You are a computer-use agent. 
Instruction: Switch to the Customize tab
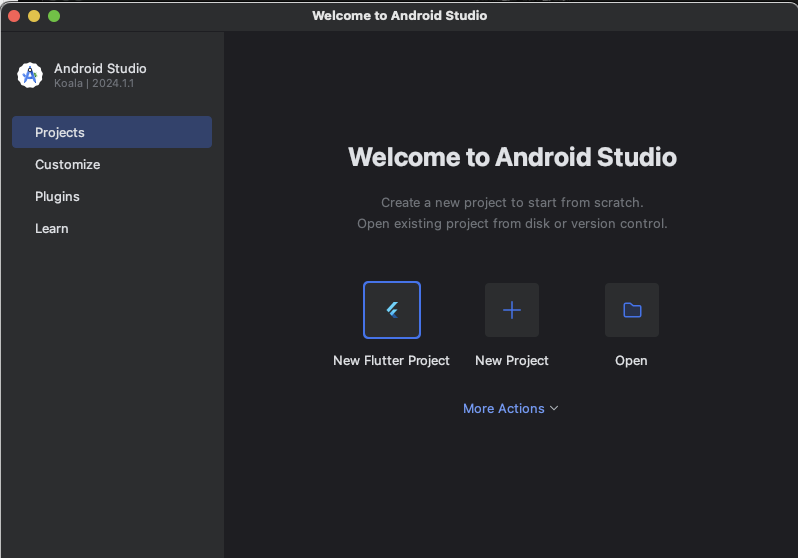click(112, 164)
